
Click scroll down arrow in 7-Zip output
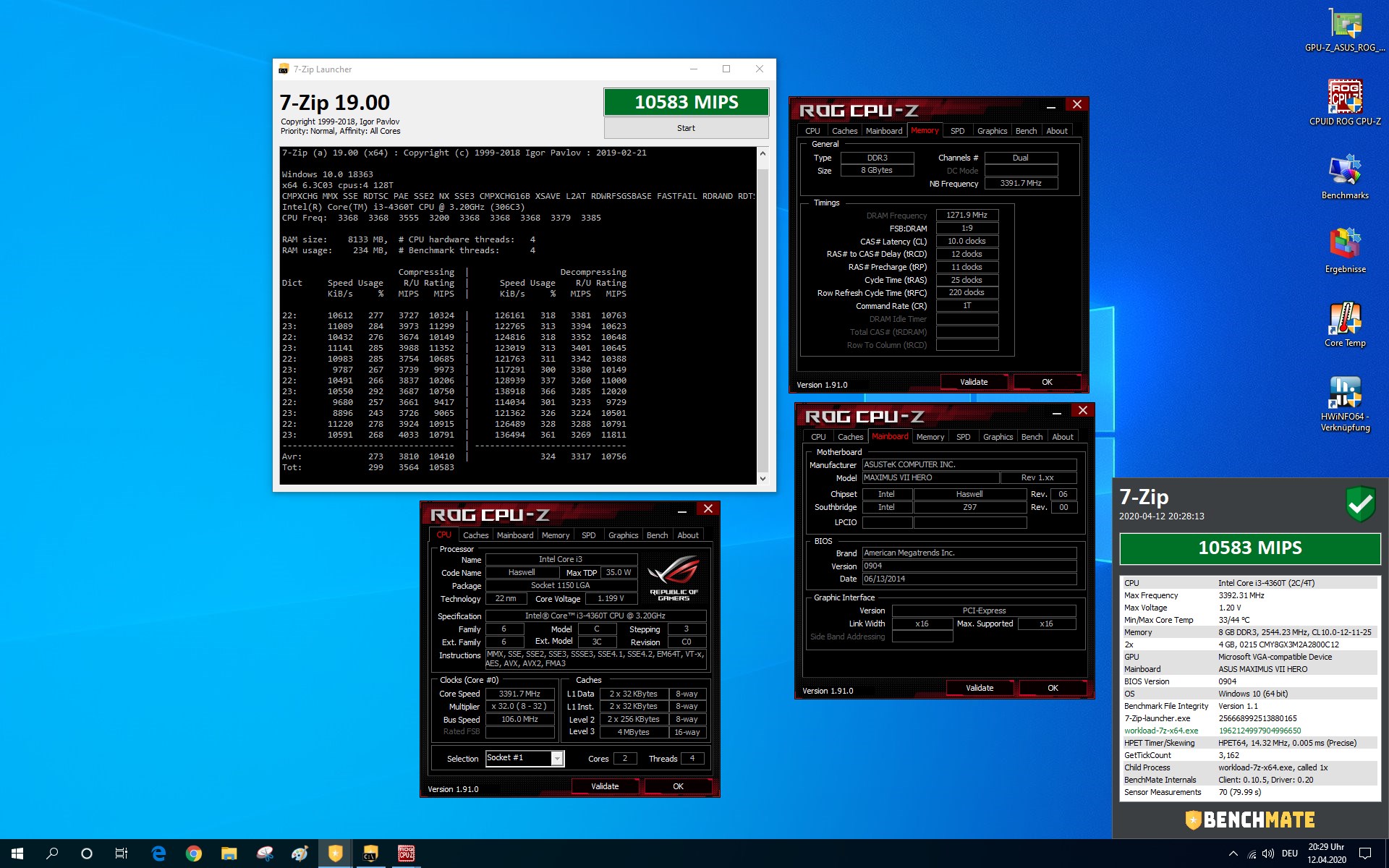pyautogui.click(x=763, y=478)
